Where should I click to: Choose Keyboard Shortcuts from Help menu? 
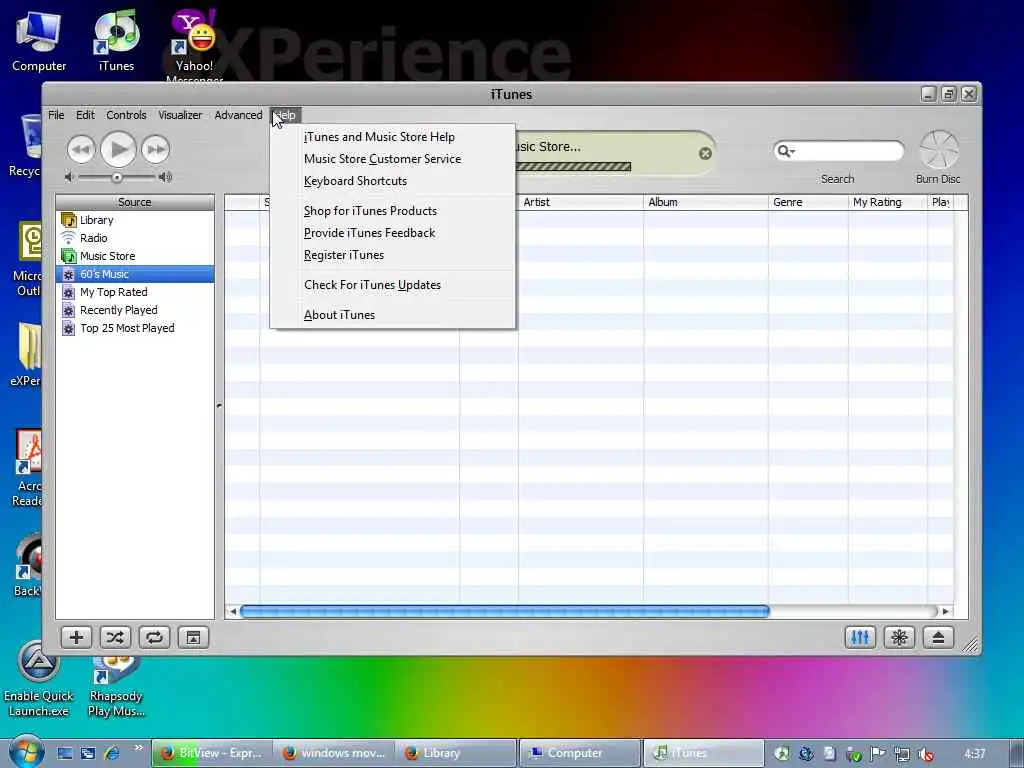point(392,181)
